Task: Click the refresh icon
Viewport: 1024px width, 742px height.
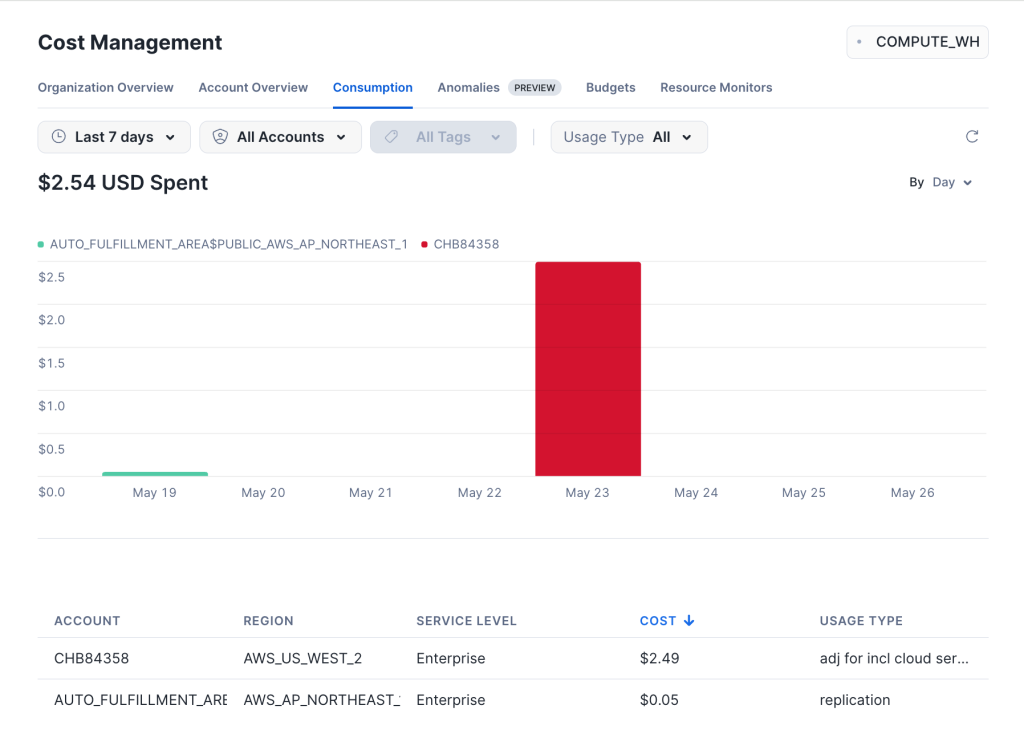Action: pos(971,137)
